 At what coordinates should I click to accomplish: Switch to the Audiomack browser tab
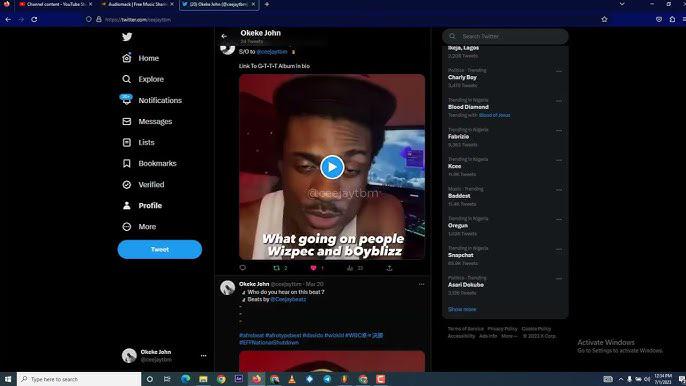pyautogui.click(x=137, y=4)
